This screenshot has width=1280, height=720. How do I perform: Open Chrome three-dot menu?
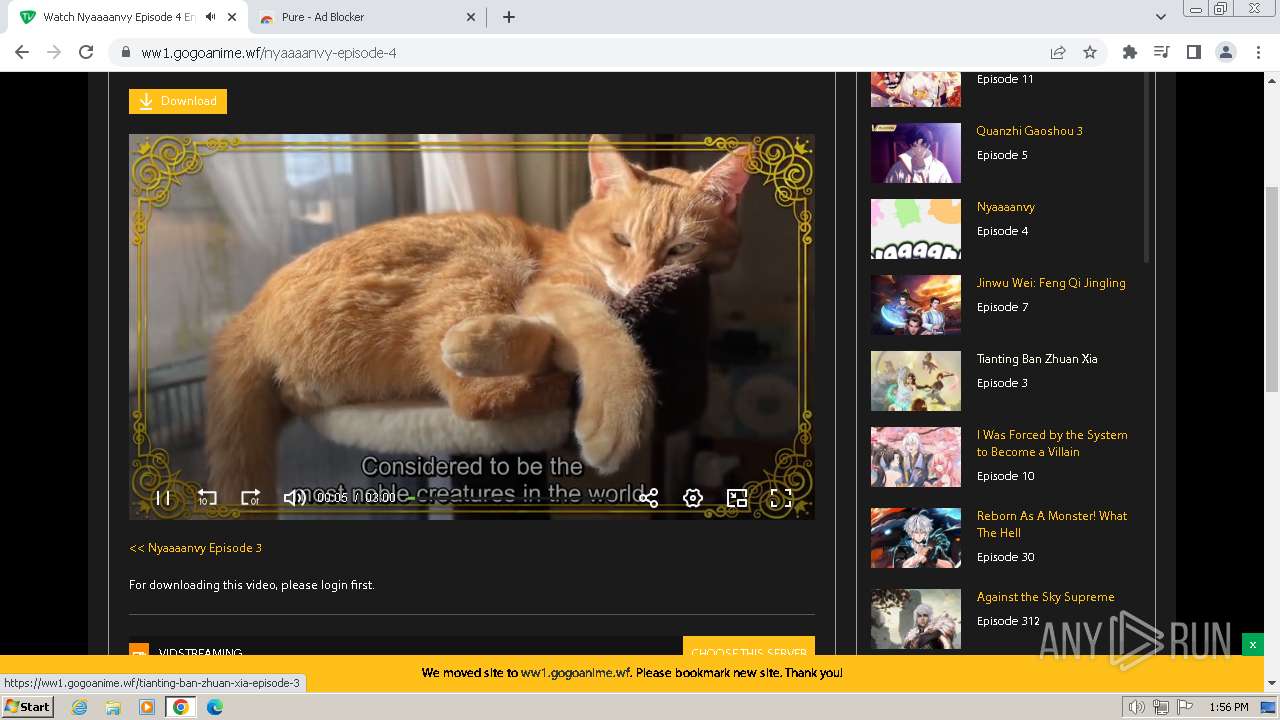1259,53
